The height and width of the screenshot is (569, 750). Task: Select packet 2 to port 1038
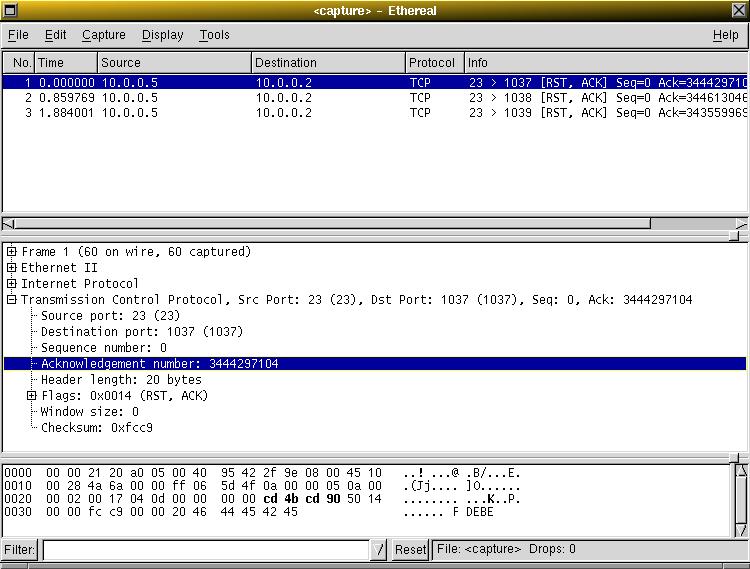pos(375,98)
